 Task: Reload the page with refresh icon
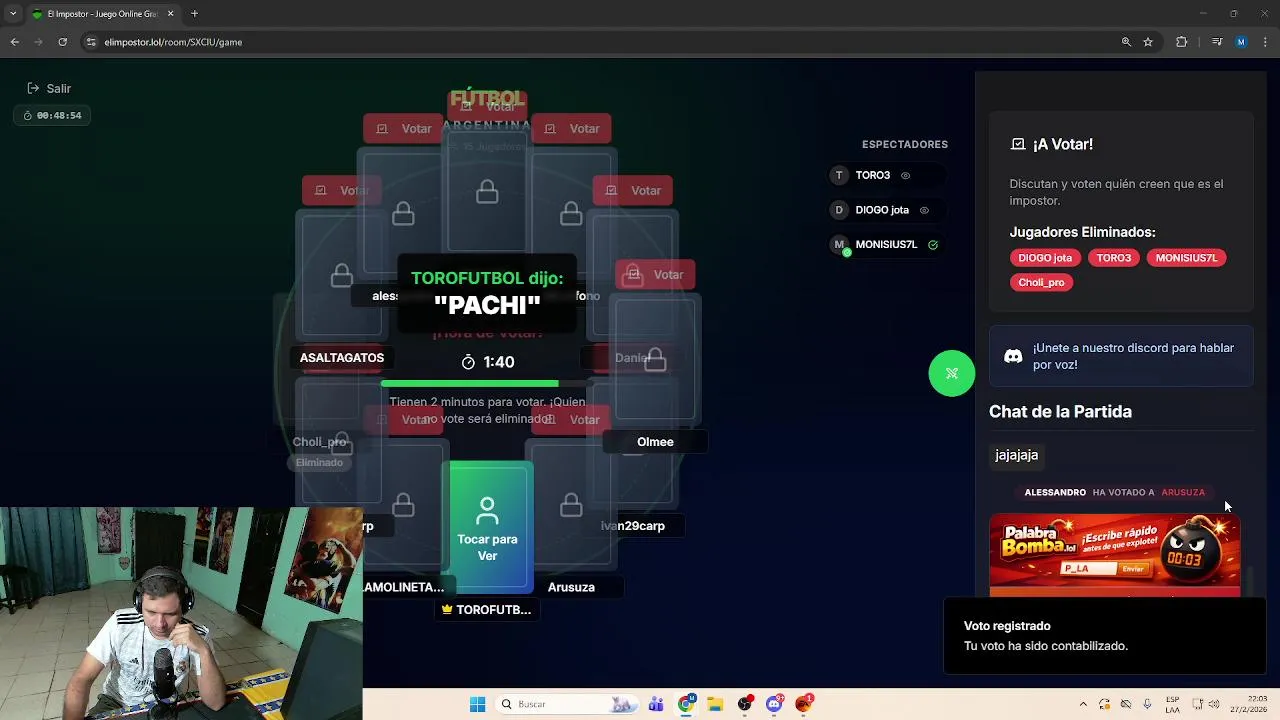coord(63,42)
